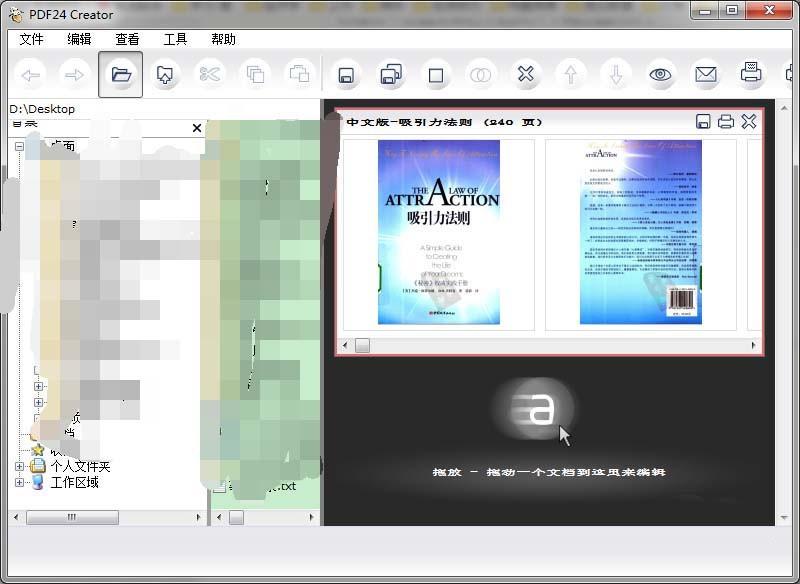Close the 吸引力法则 document preview panel
800x584 pixels.
[x=749, y=121]
